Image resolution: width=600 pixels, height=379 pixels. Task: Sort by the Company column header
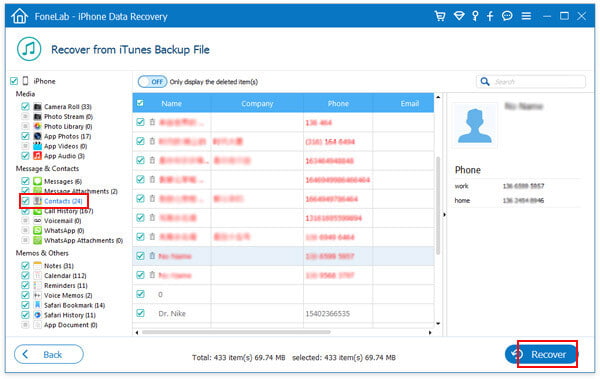pyautogui.click(x=257, y=103)
